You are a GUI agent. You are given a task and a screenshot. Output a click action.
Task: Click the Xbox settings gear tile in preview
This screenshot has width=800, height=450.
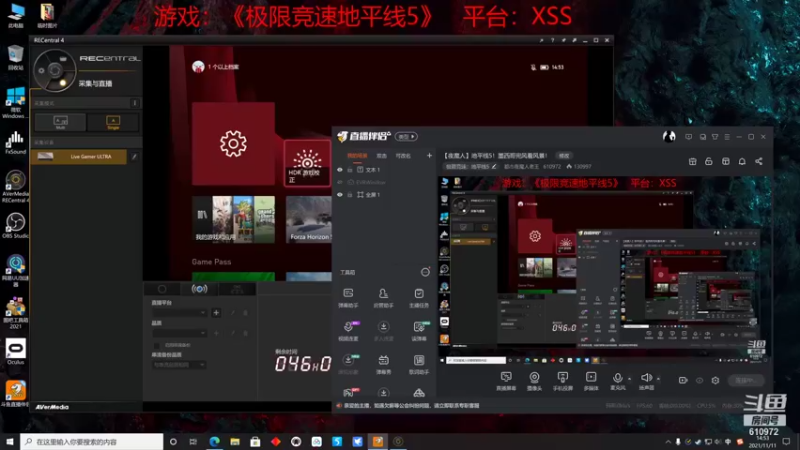tap(233, 143)
